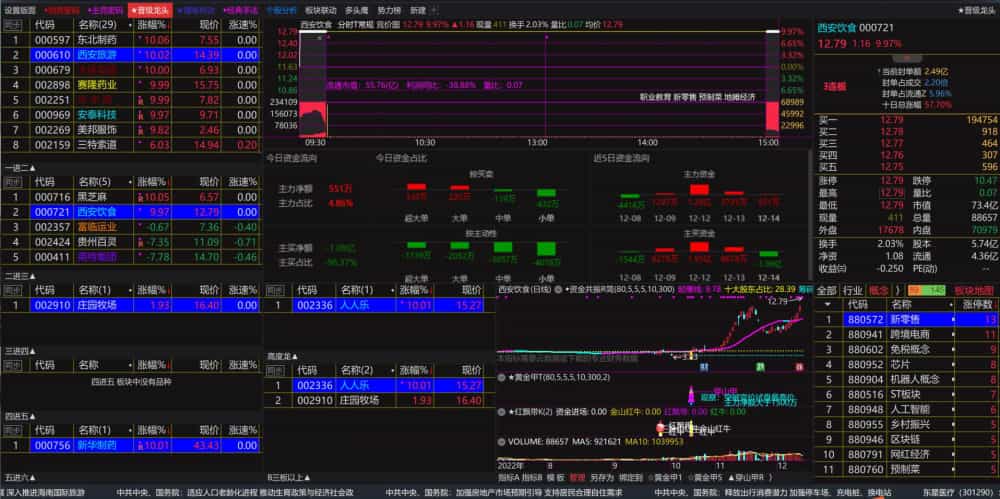The width and height of the screenshot is (1000, 499).
Task: Switch to 多头鹰 tab
Action: coord(357,10)
